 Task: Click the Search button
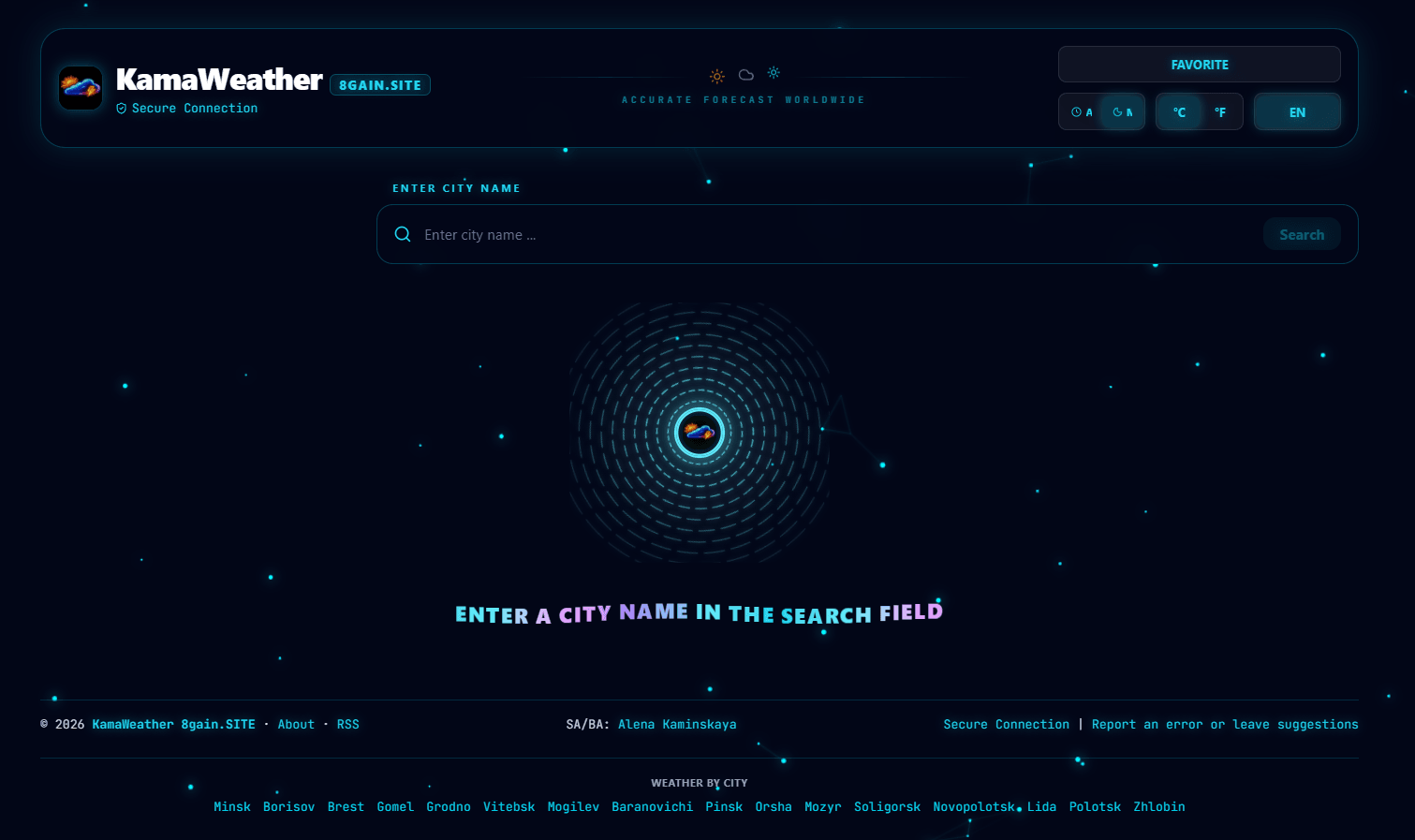[x=1302, y=234]
